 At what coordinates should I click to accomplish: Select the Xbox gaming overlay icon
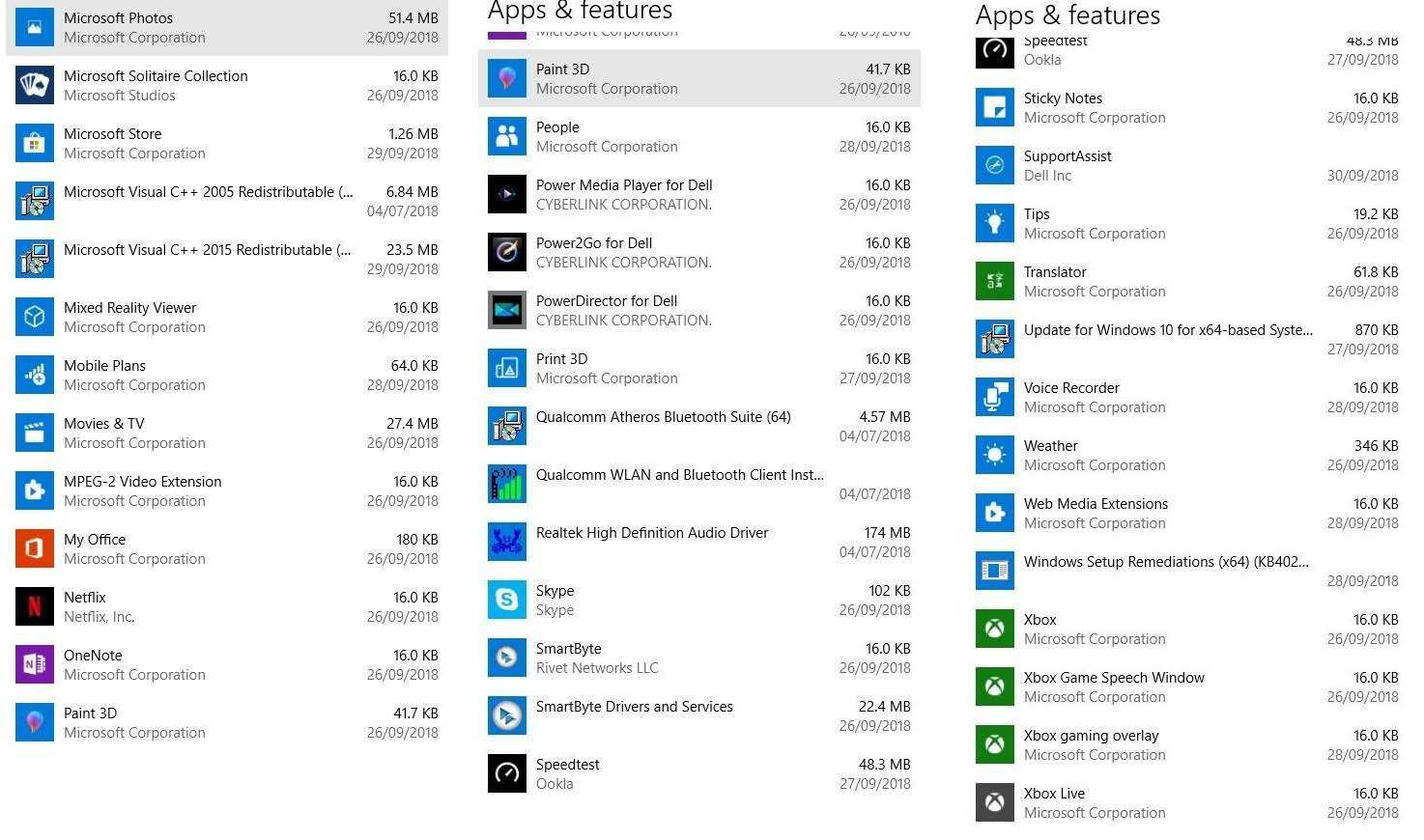tap(995, 744)
